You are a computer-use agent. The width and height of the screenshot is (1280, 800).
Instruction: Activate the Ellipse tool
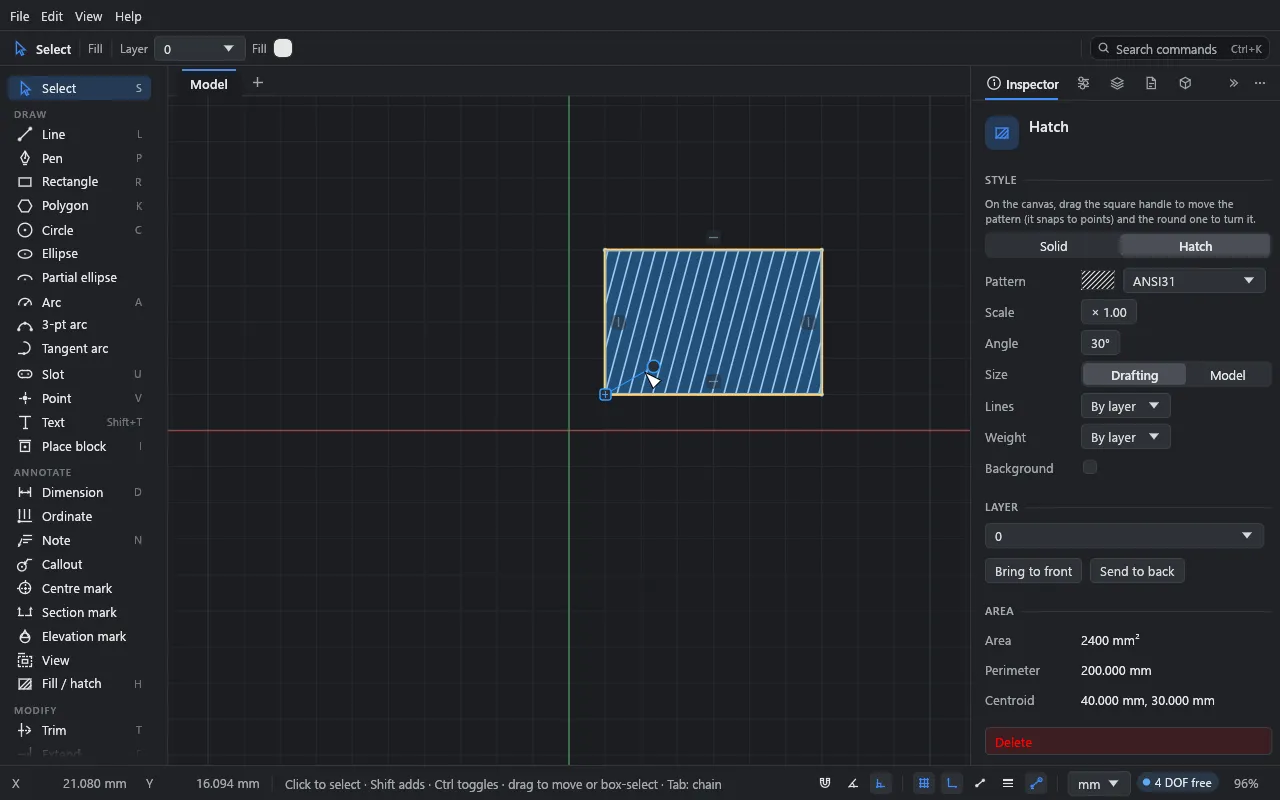pos(79,254)
